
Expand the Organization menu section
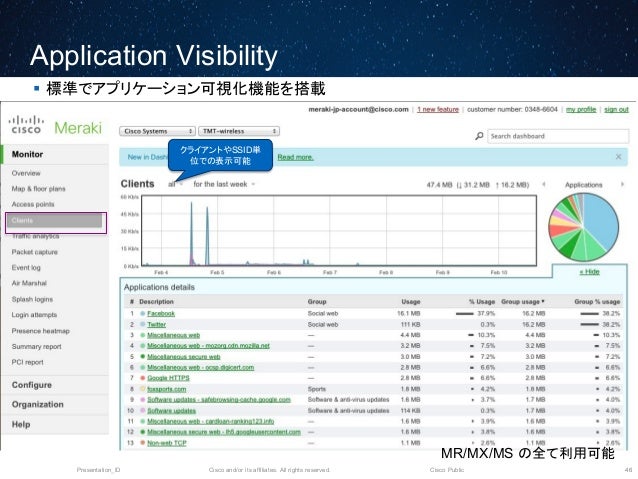point(37,405)
